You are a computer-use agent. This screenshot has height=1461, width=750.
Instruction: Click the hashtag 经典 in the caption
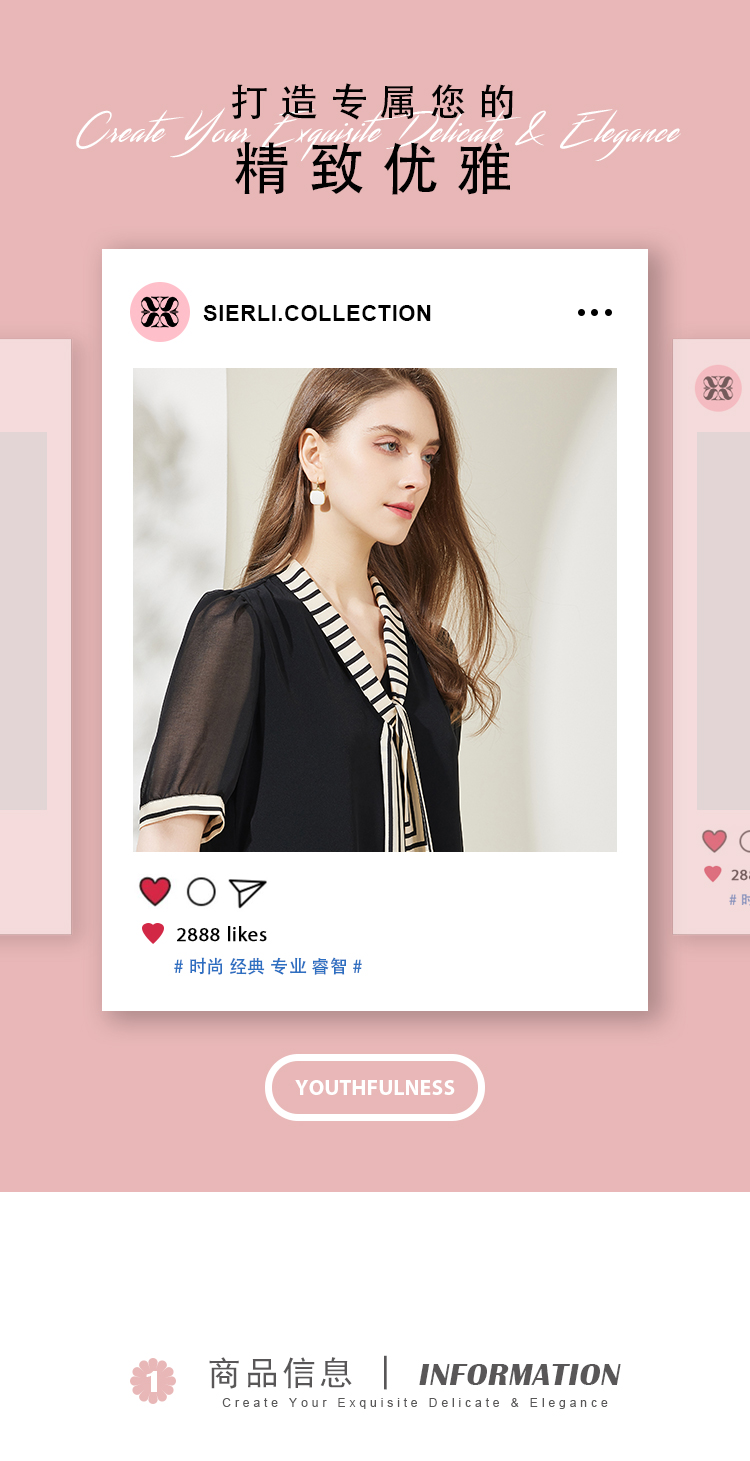247,967
